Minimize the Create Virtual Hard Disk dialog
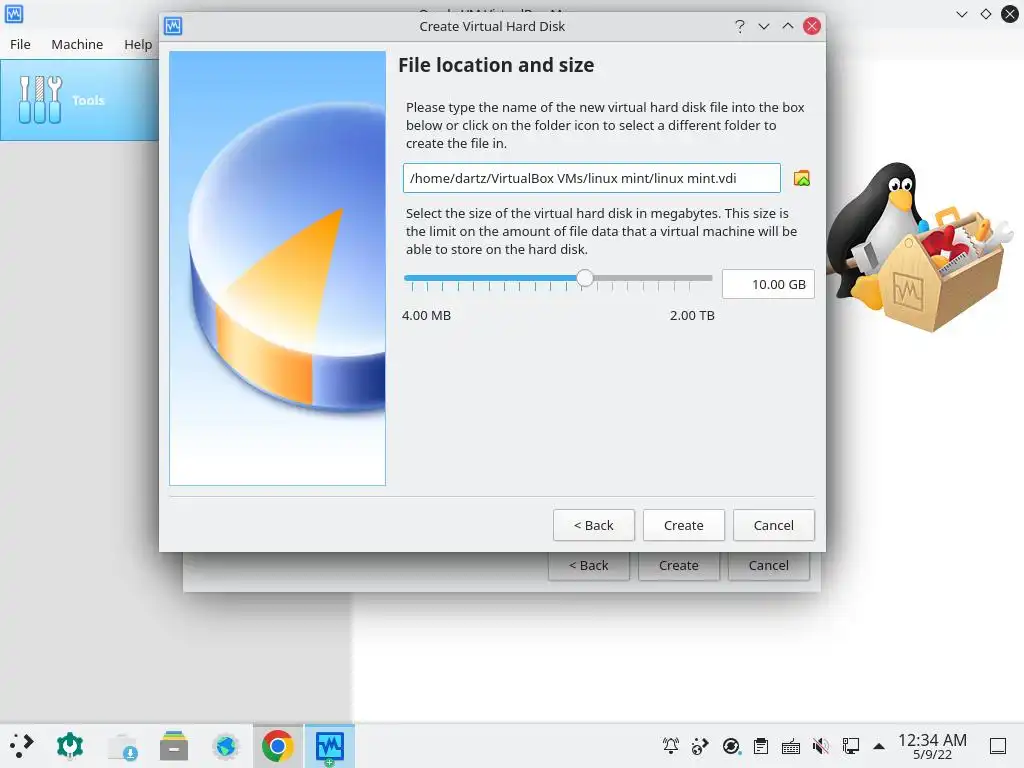This screenshot has height=768, width=1024. click(x=763, y=26)
